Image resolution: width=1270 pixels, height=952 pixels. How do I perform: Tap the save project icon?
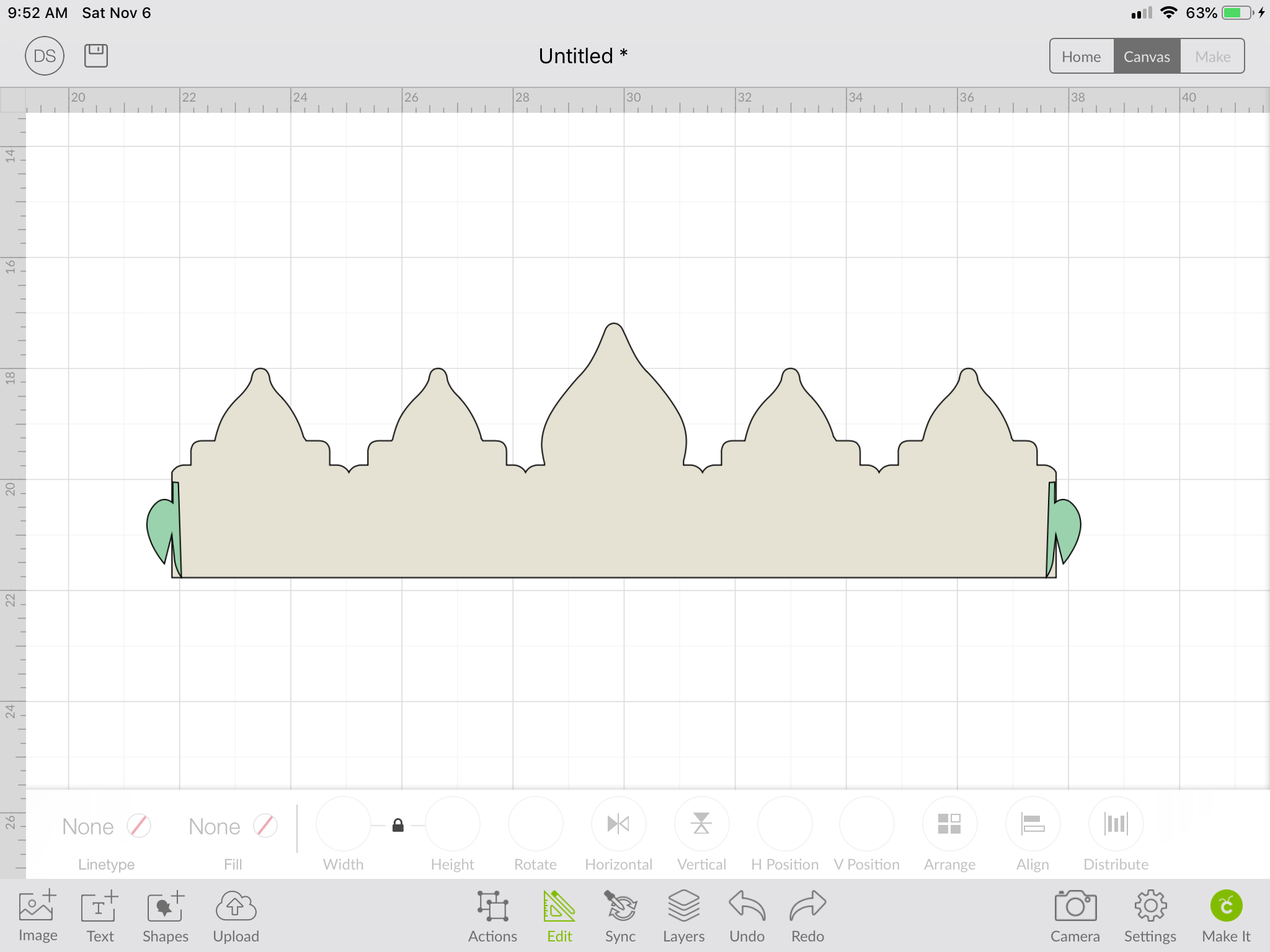pyautogui.click(x=95, y=56)
